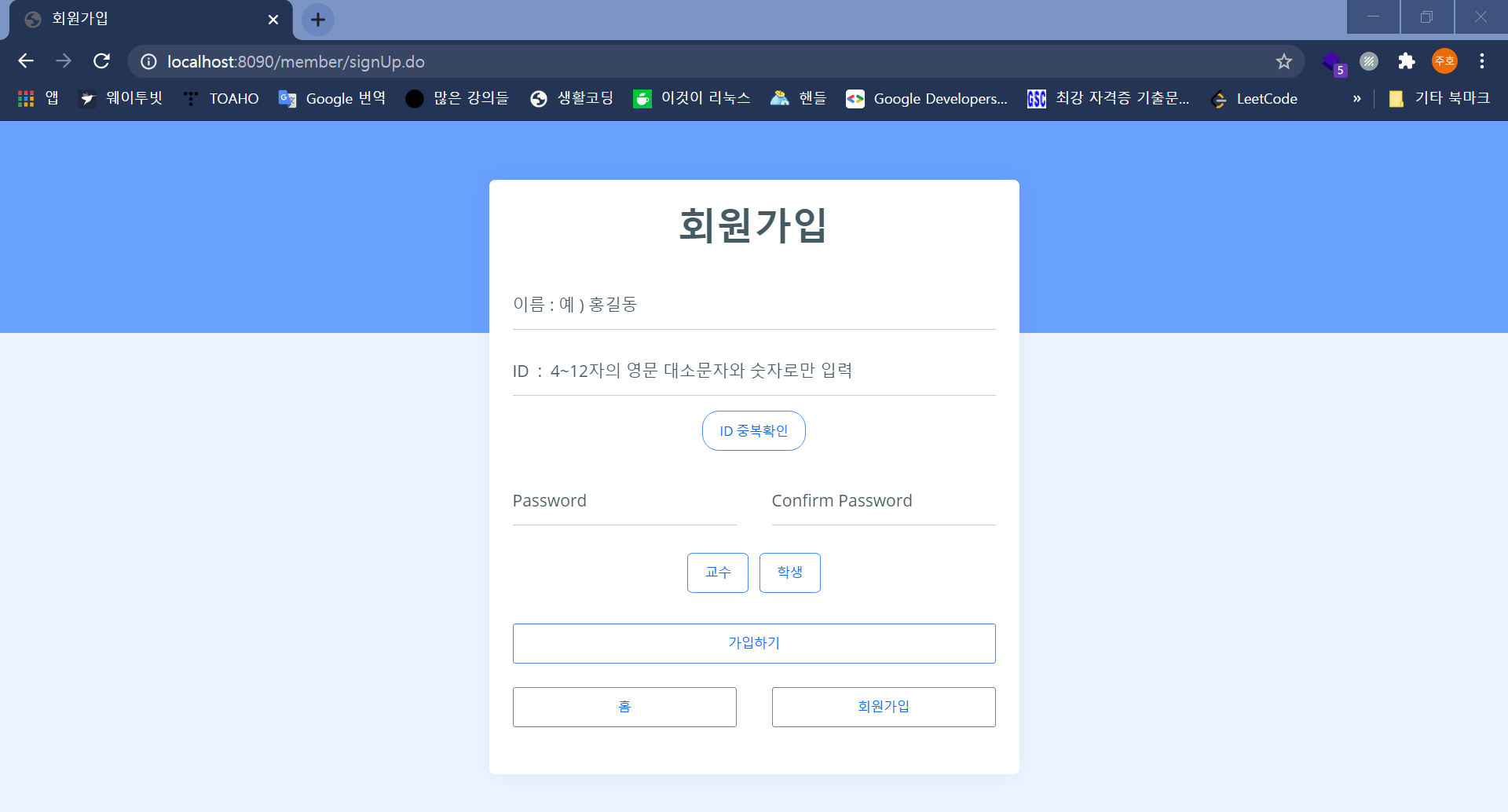The width and height of the screenshot is (1508, 812).
Task: Bookmark this page with the star icon
Action: click(x=1283, y=61)
